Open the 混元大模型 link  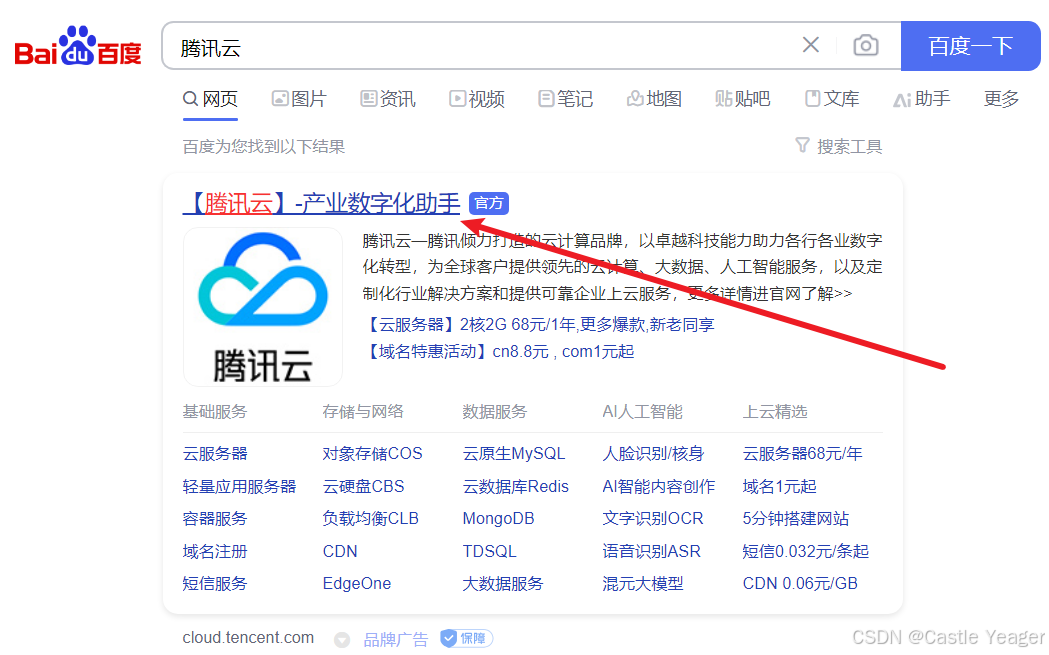pyautogui.click(x=643, y=583)
